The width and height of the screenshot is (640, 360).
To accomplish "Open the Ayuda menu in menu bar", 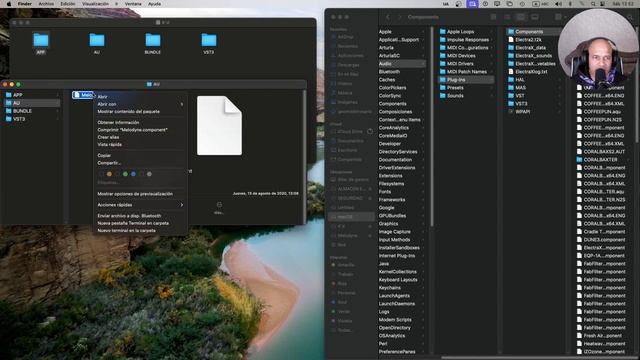I will pyautogui.click(x=154, y=4).
